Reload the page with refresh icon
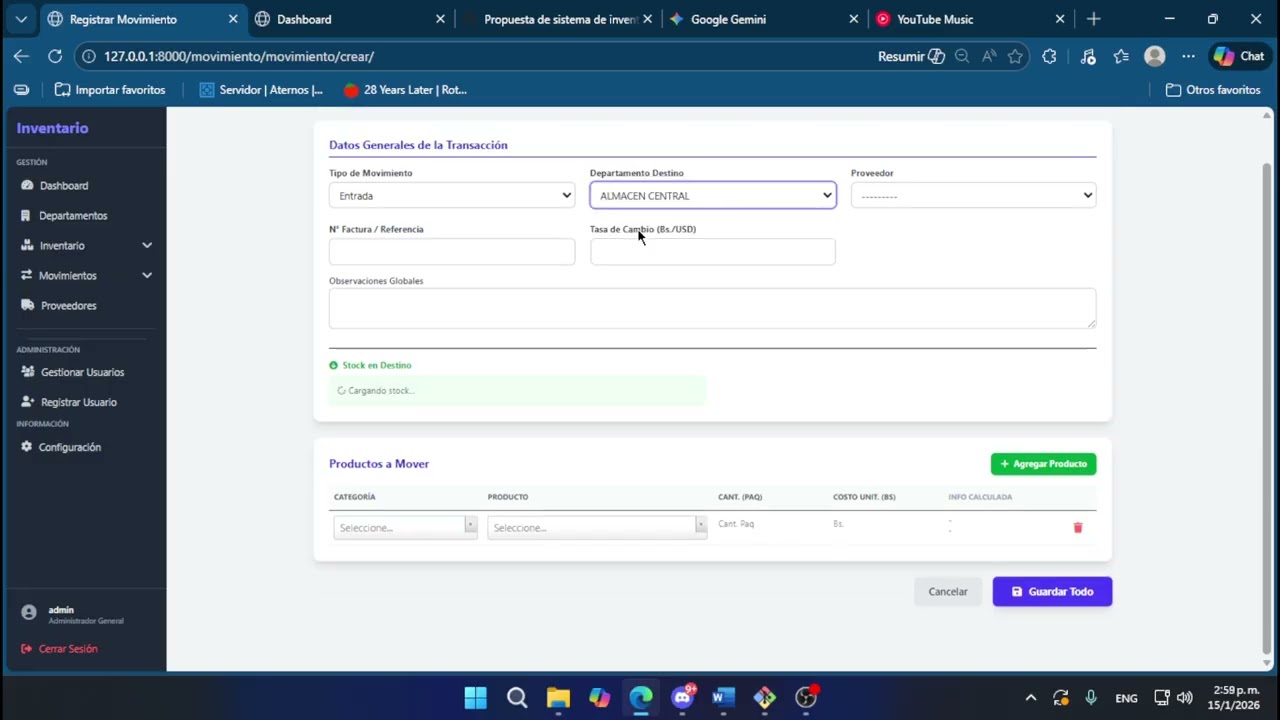Image resolution: width=1280 pixels, height=720 pixels. (55, 56)
